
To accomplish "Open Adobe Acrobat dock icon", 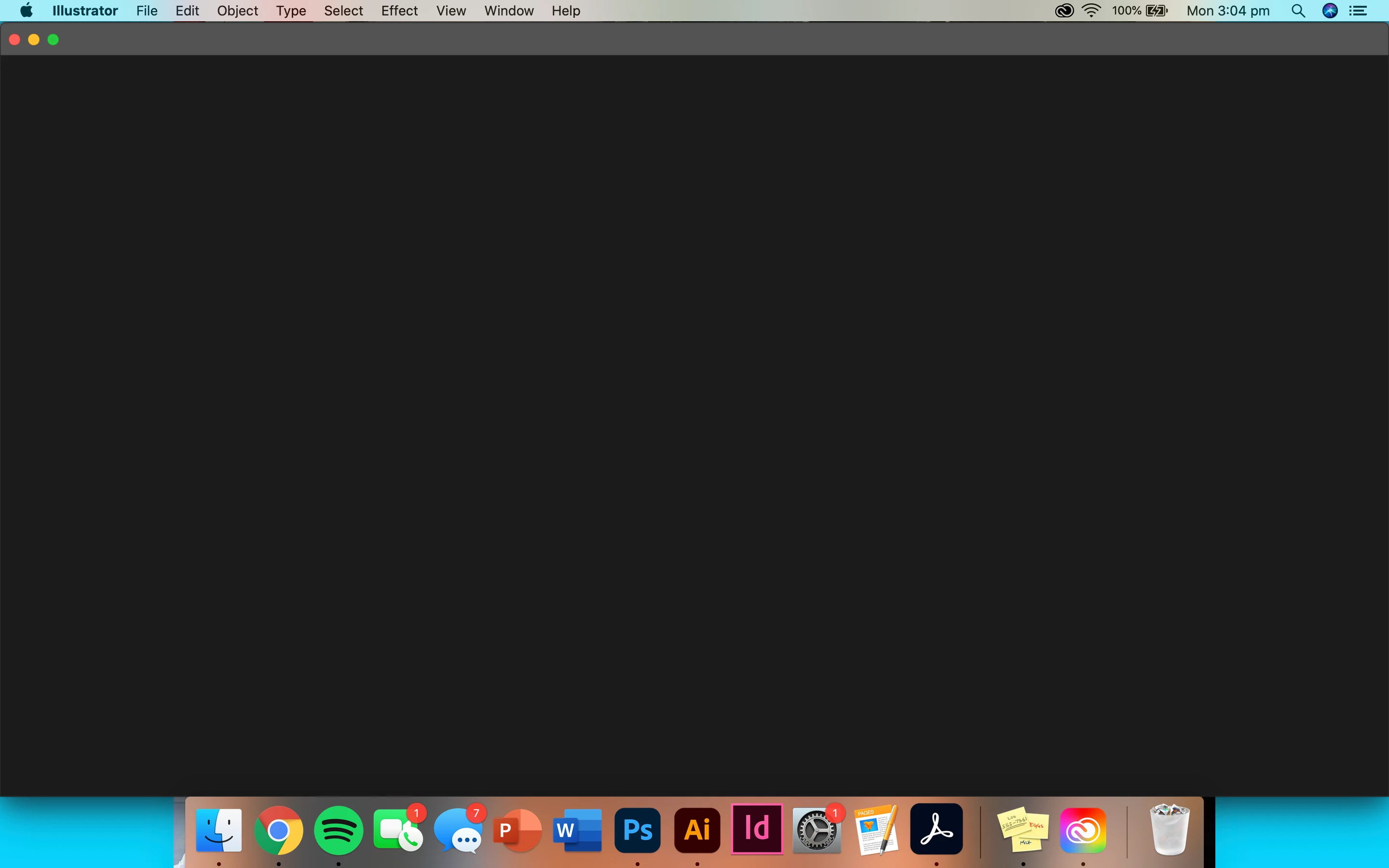I will [x=936, y=829].
